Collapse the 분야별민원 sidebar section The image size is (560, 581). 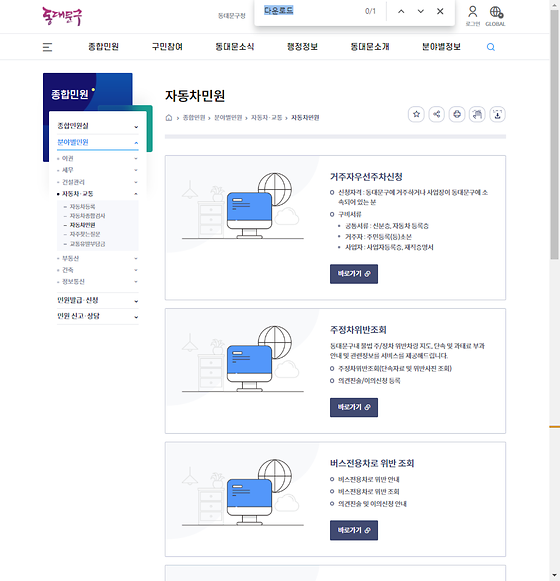(x=98, y=142)
